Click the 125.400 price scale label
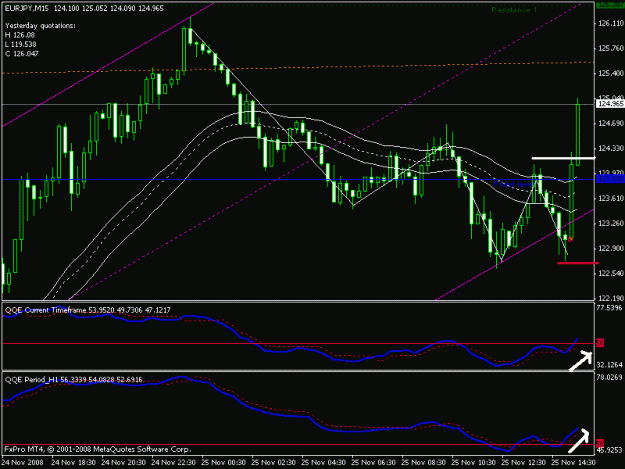The height and width of the screenshot is (469, 625). [x=611, y=73]
